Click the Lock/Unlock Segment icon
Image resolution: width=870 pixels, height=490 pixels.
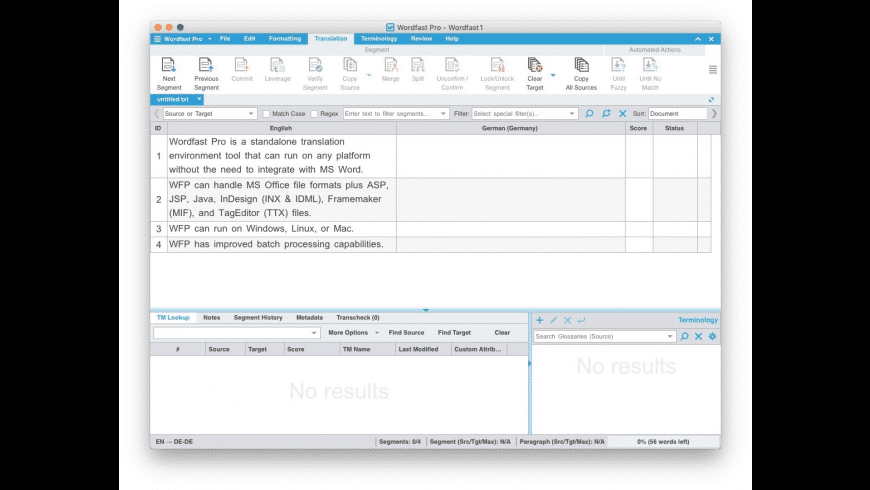497,65
